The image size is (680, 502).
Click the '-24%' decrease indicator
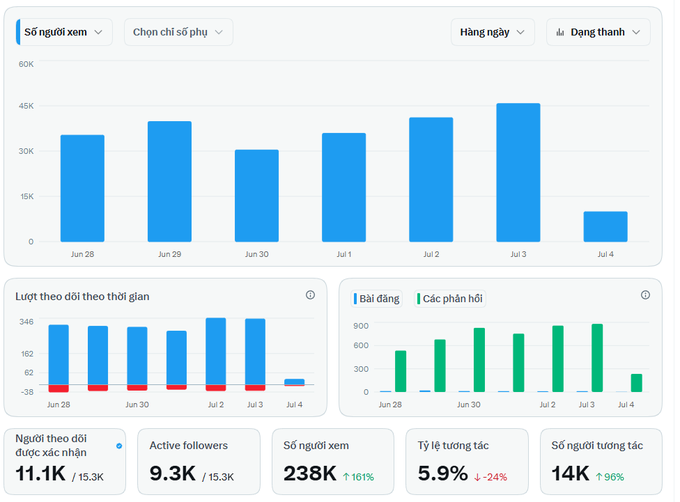click(490, 477)
